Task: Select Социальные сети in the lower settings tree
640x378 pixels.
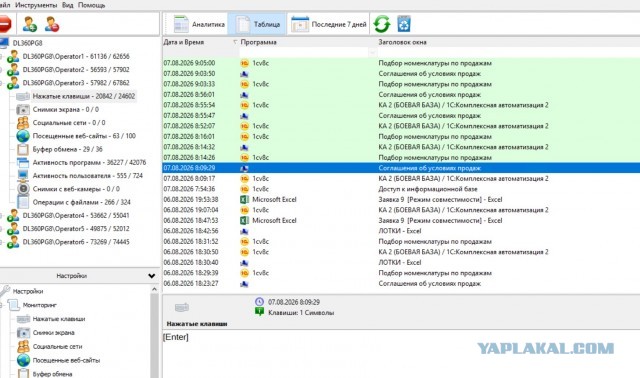Action: (57, 347)
